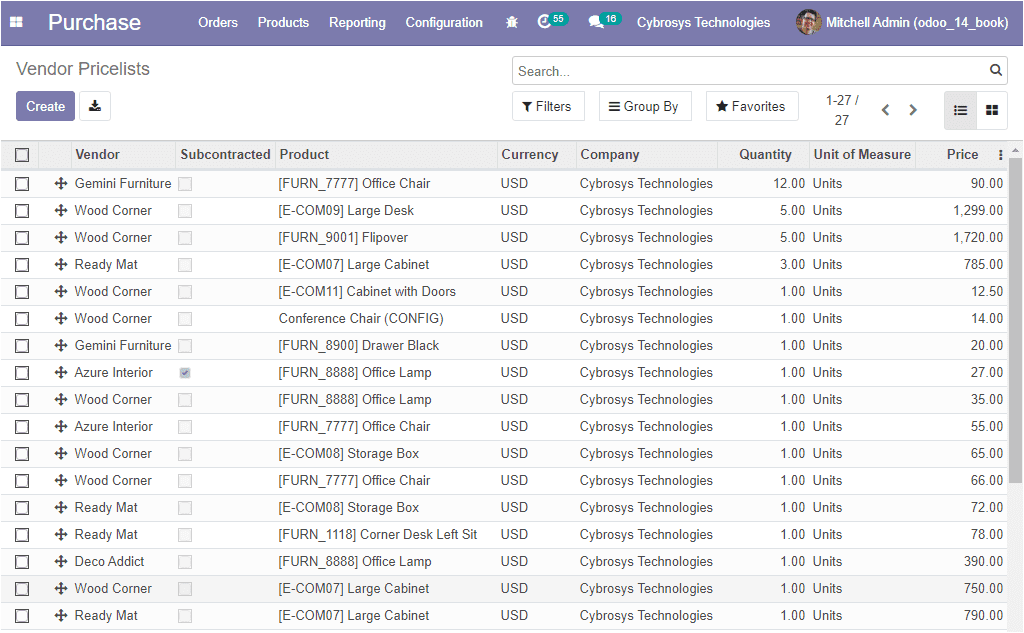Click the drag handle on the 27.00 price row

pos(61,372)
